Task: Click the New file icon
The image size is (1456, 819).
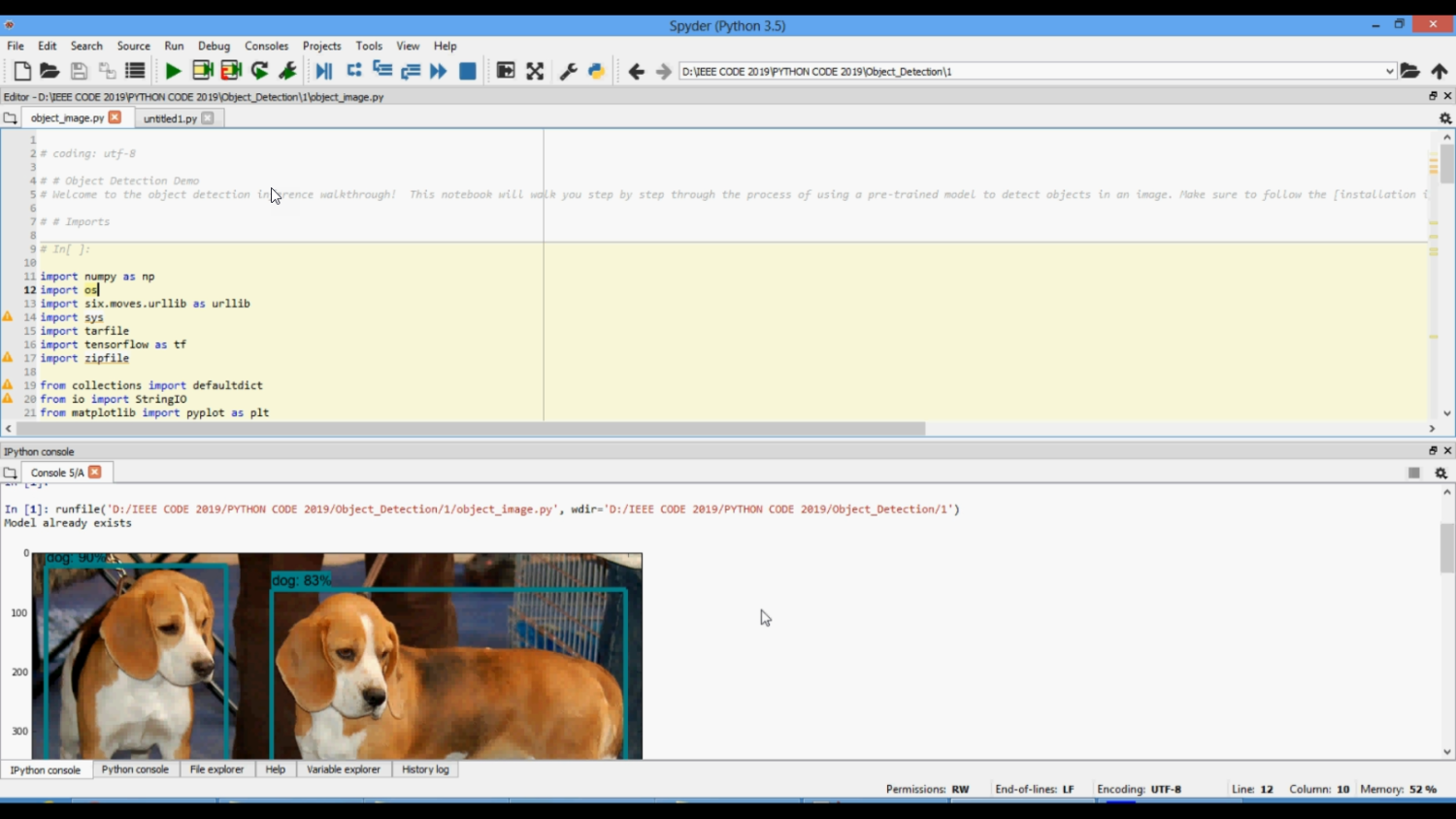Action: (21, 71)
